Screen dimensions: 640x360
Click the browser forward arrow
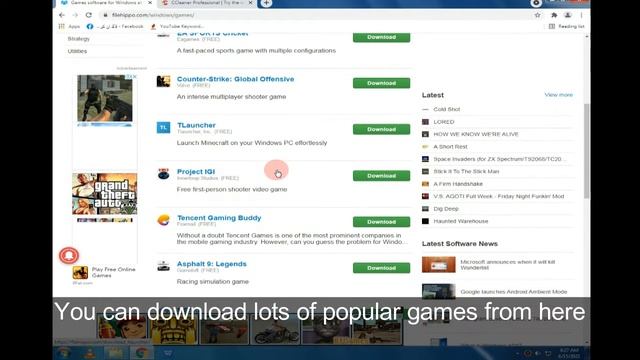(76, 15)
